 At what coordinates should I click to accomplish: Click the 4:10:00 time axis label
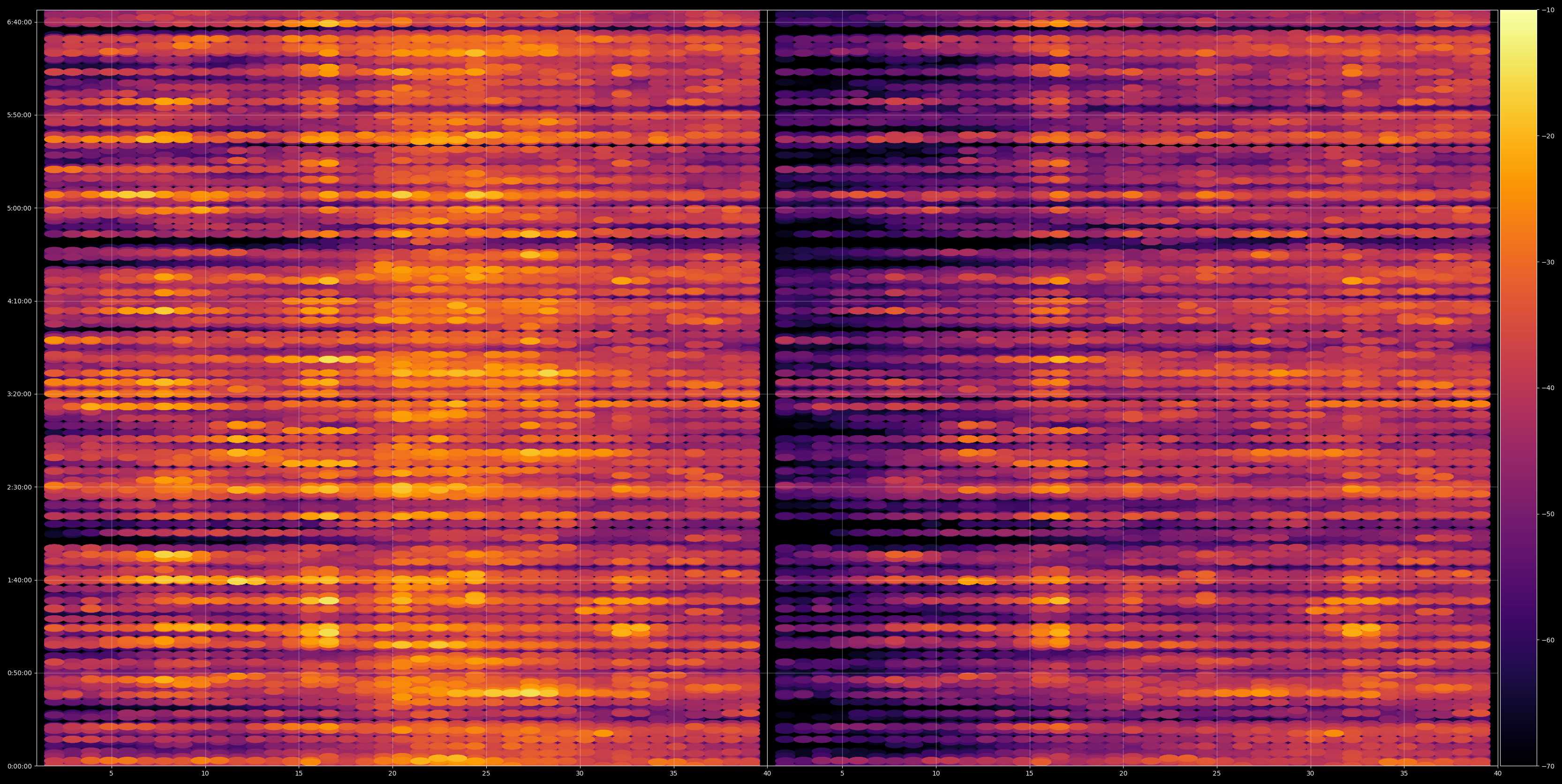pos(19,302)
